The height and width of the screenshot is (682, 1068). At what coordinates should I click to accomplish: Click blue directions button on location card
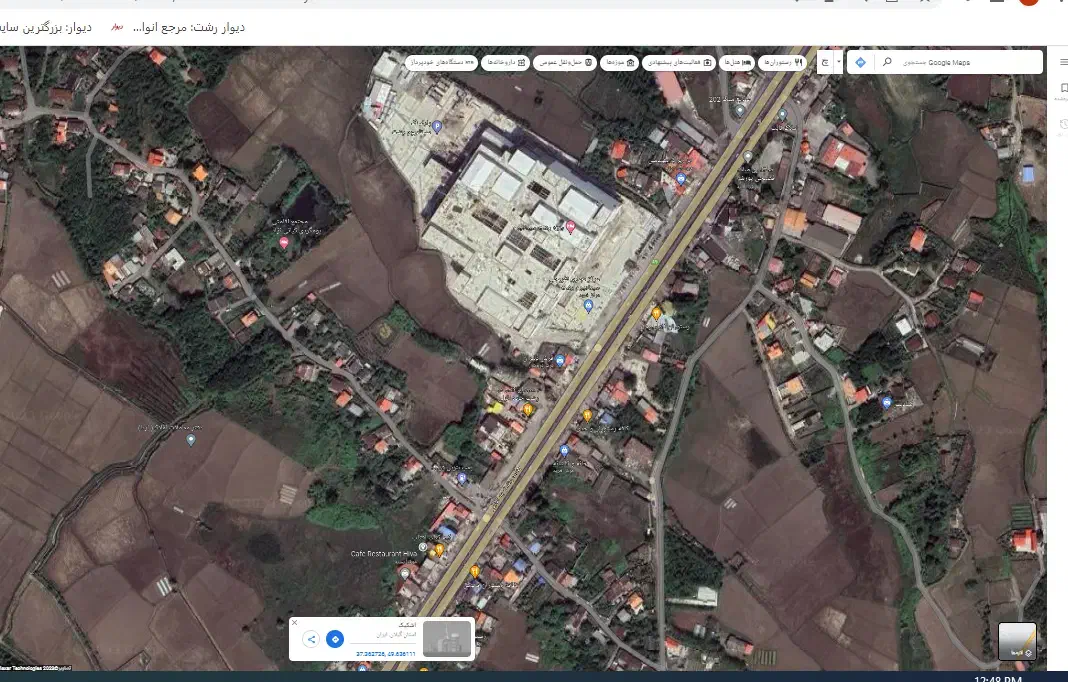click(x=336, y=639)
